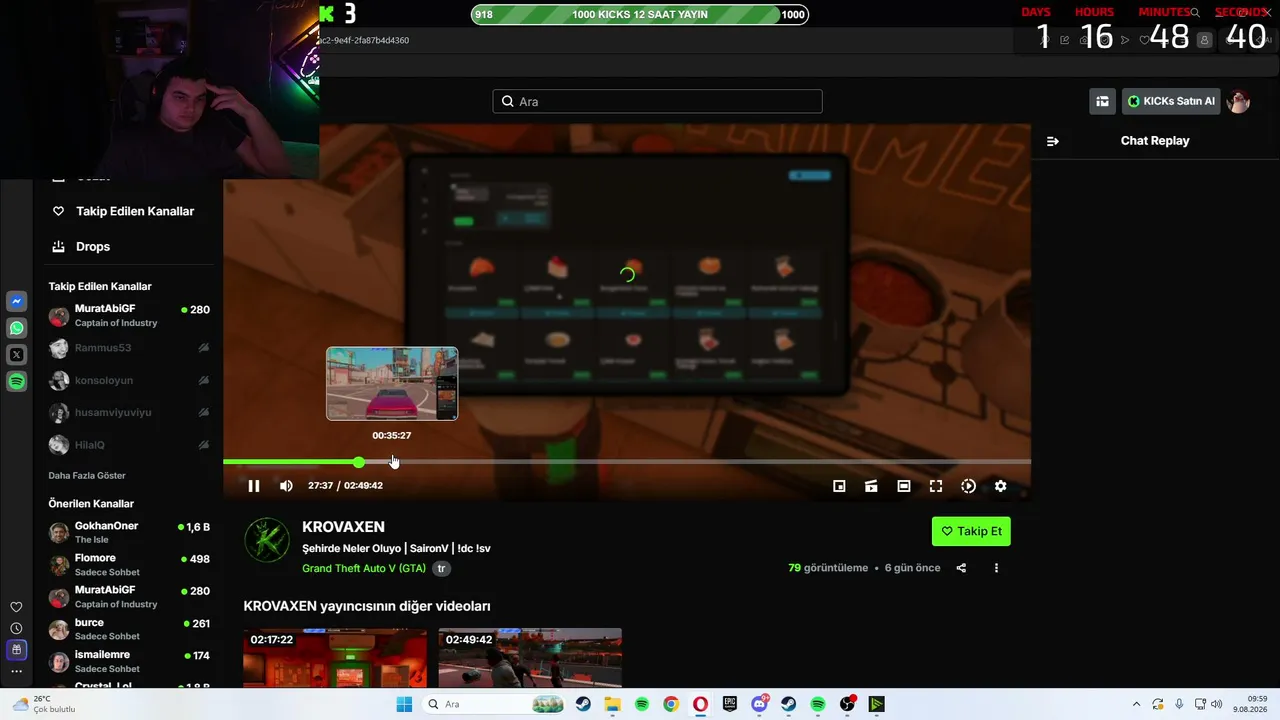This screenshot has width=1280, height=720.
Task: Open history clock icon in browser sidebar
Action: (16, 628)
